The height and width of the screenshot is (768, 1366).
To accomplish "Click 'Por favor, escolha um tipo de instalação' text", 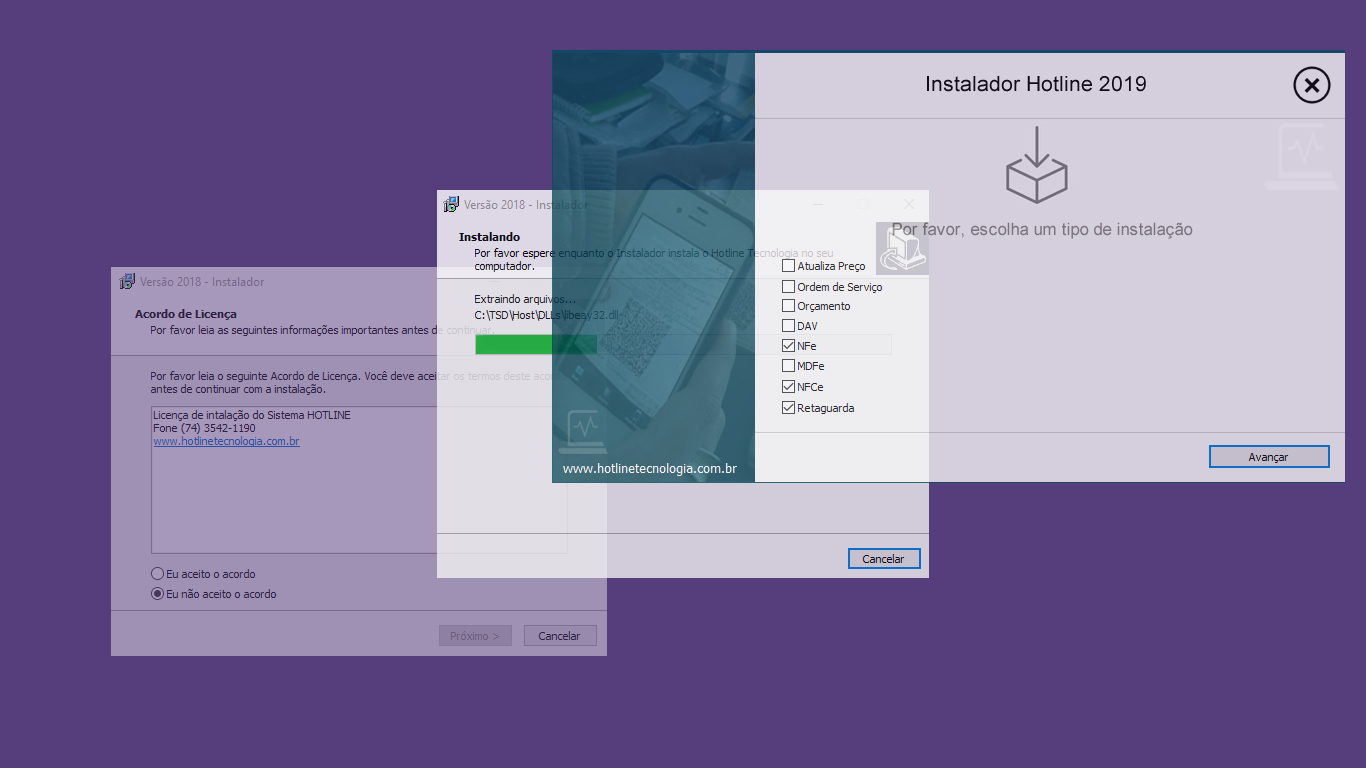I will [x=1042, y=229].
